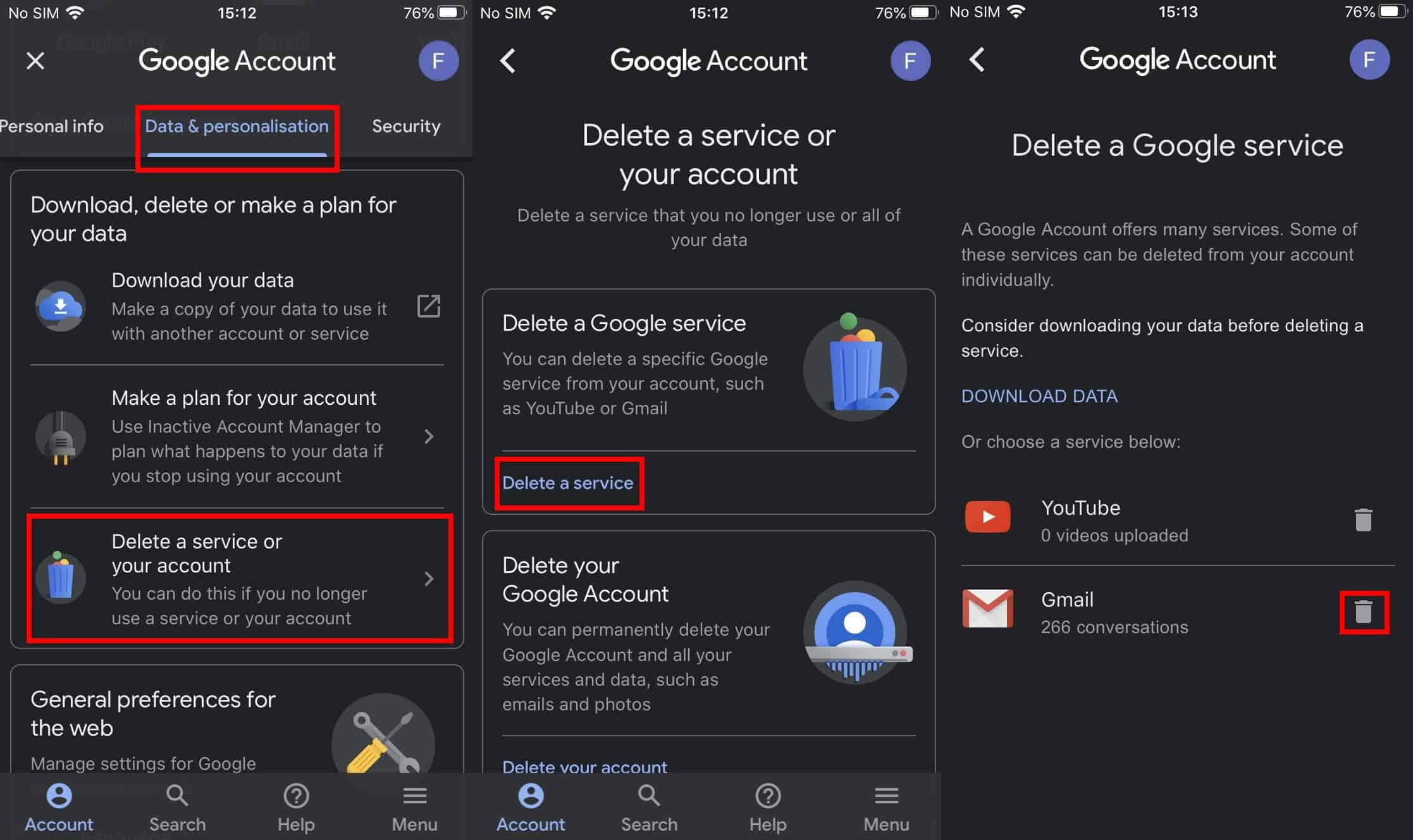Click the Gmail envelope logo icon
The height and width of the screenshot is (840, 1413).
pos(987,608)
